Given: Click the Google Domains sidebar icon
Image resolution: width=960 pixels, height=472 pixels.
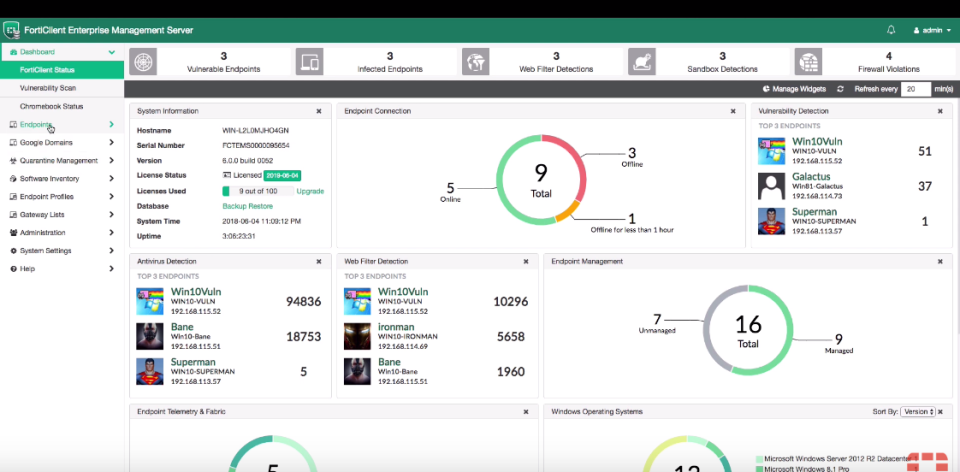Looking at the screenshot, I should tap(13, 143).
